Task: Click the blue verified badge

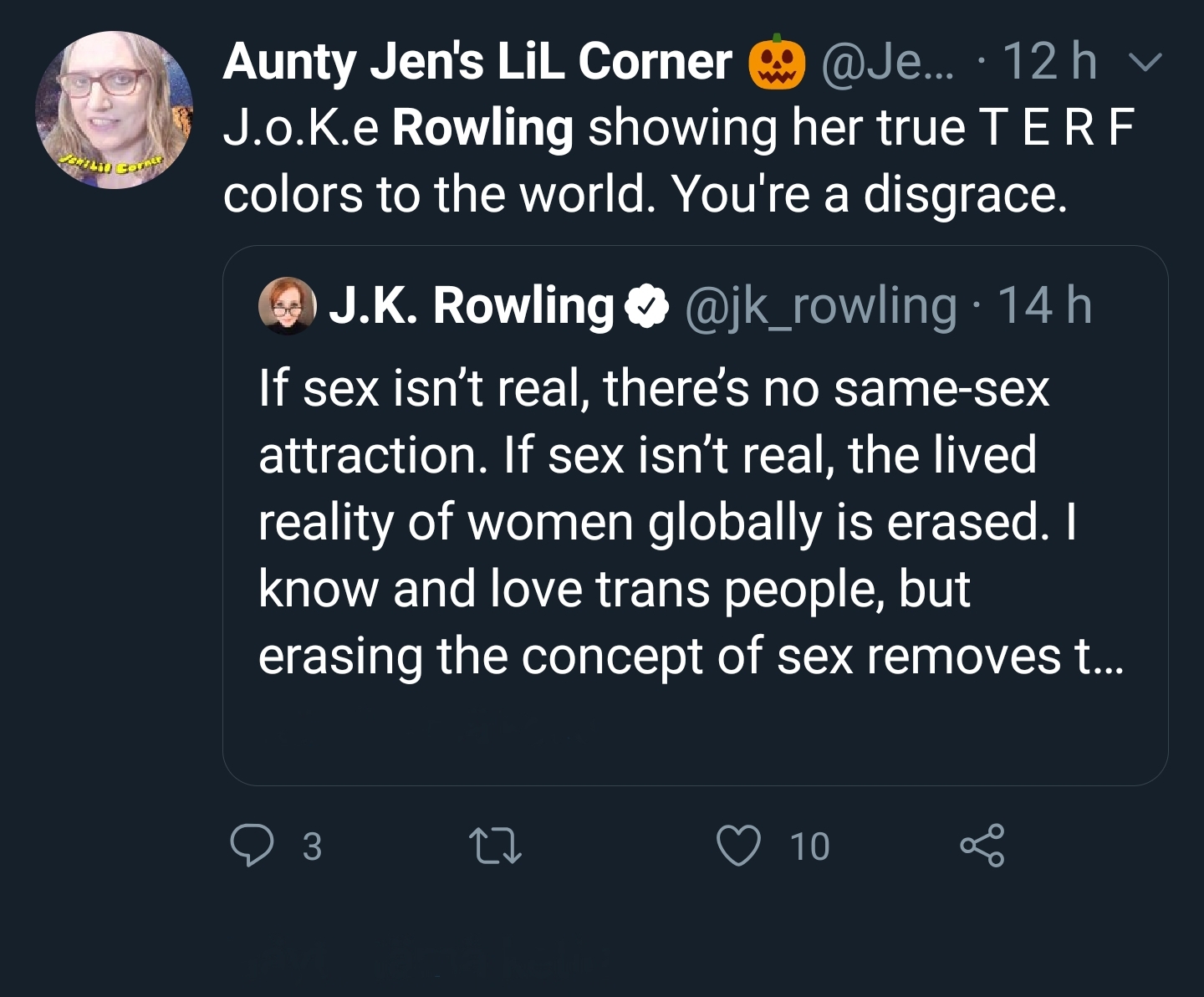Action: click(x=645, y=308)
